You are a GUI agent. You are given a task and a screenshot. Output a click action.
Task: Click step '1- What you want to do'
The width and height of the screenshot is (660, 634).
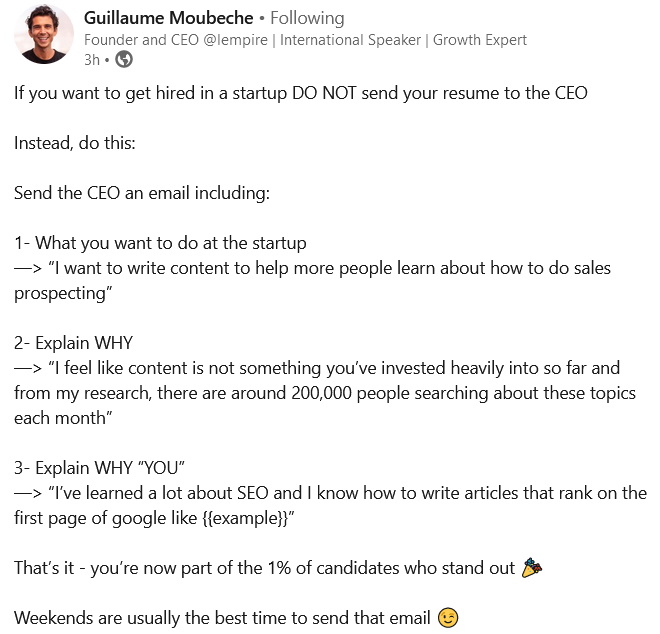click(160, 243)
